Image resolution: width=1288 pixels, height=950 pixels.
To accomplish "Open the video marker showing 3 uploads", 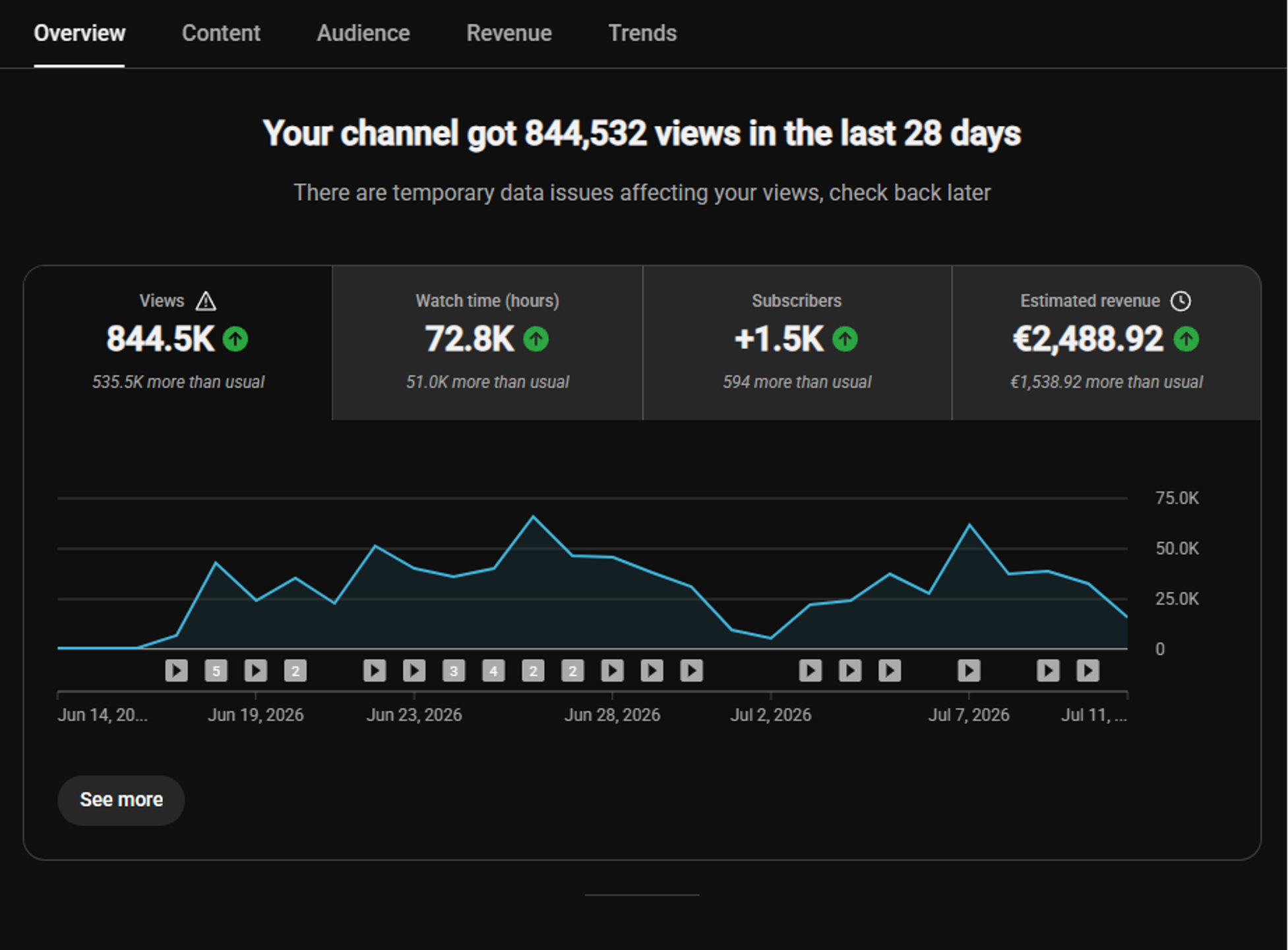I will (x=454, y=671).
